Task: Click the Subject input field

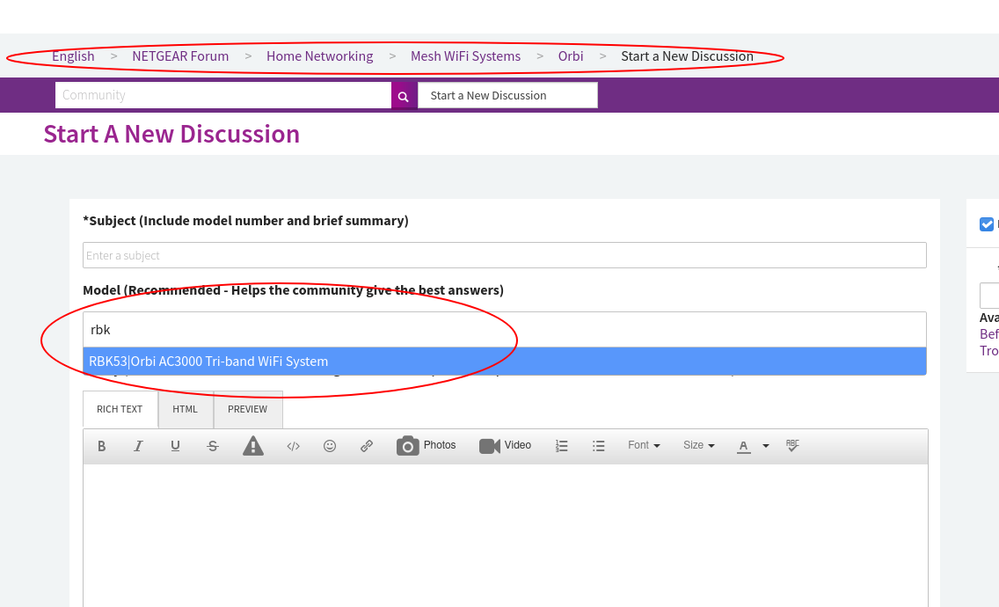Action: click(x=504, y=255)
